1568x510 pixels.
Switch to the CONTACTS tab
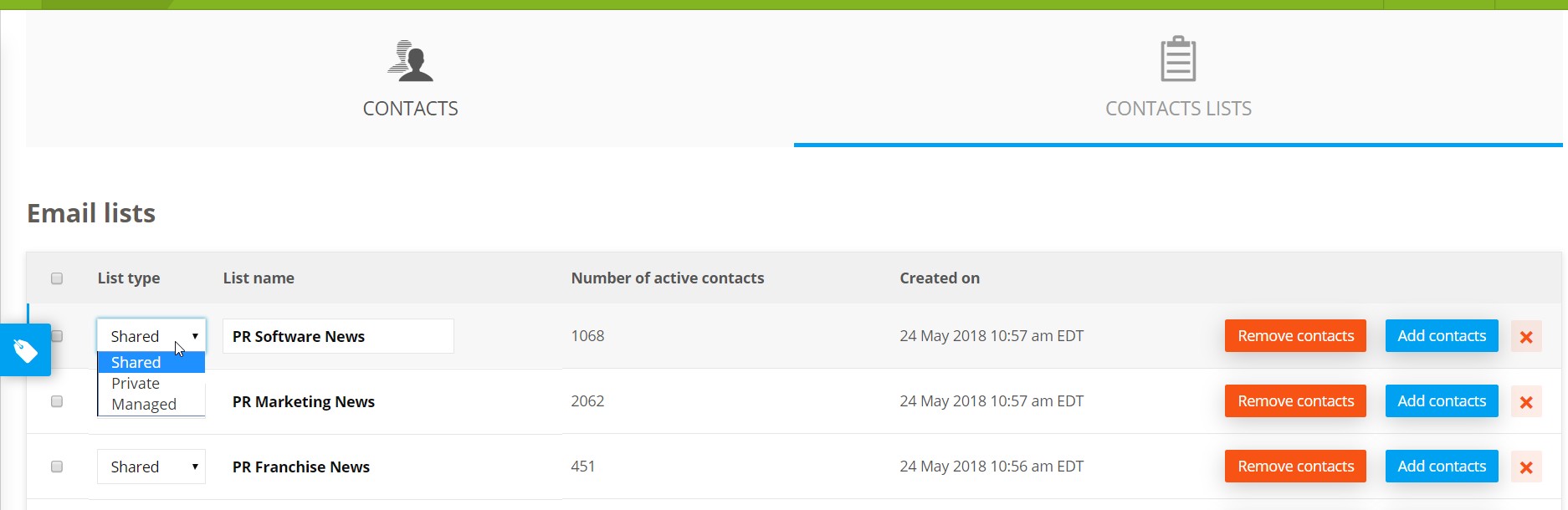pos(410,108)
